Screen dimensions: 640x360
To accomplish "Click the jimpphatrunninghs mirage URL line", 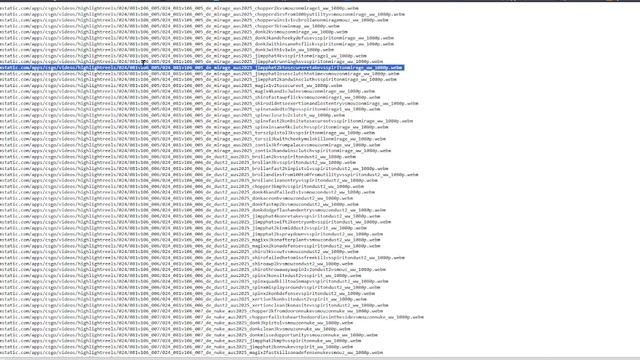I will pos(191,62).
